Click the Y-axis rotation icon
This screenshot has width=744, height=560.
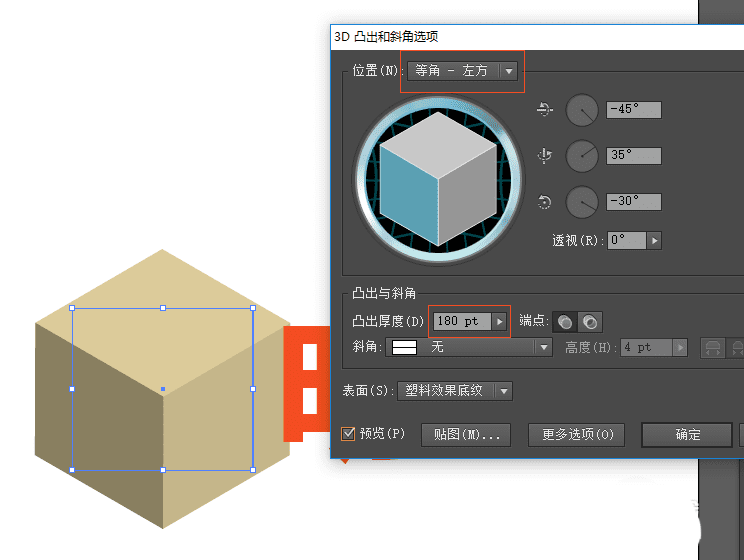544,156
